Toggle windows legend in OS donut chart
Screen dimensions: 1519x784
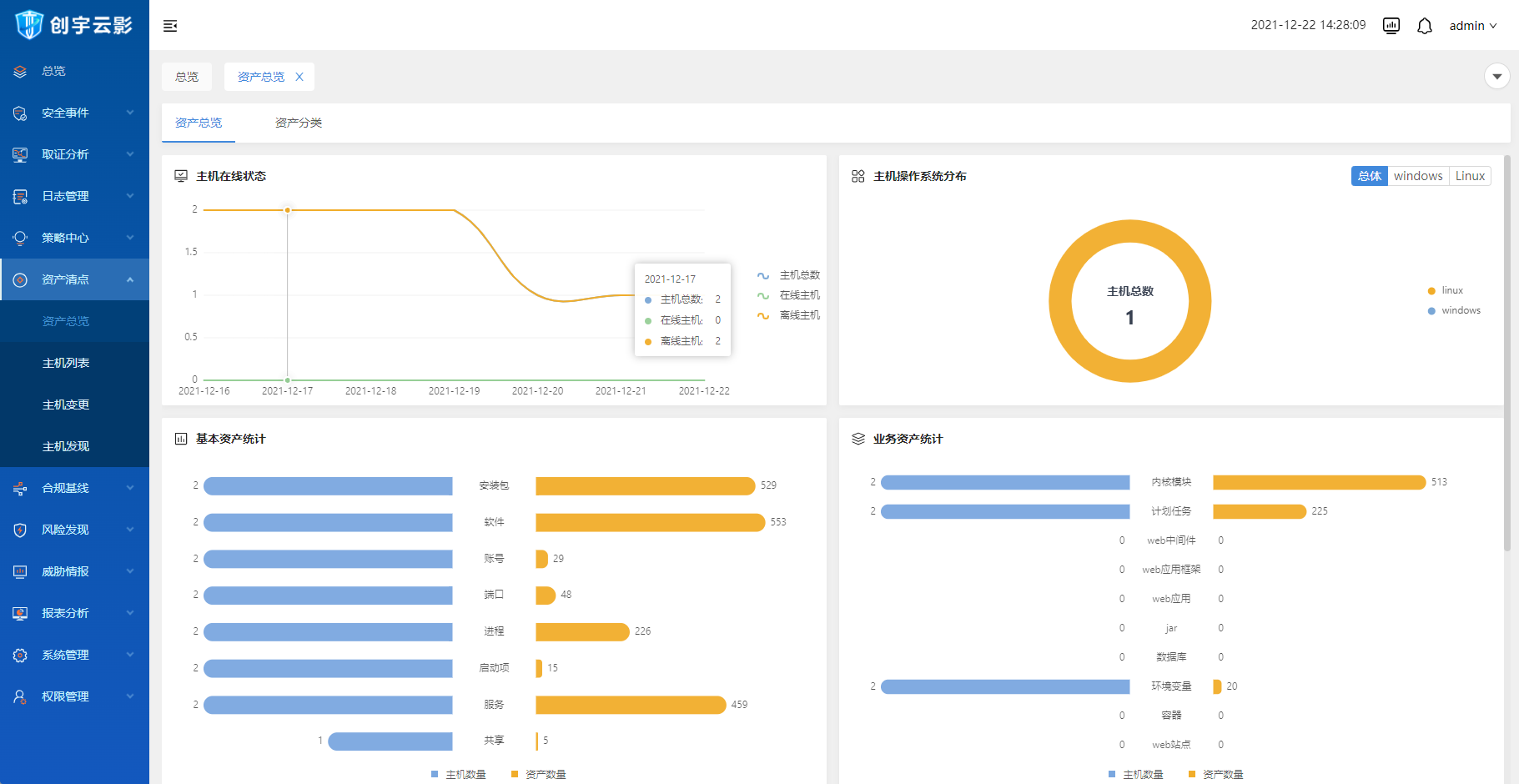(1454, 310)
